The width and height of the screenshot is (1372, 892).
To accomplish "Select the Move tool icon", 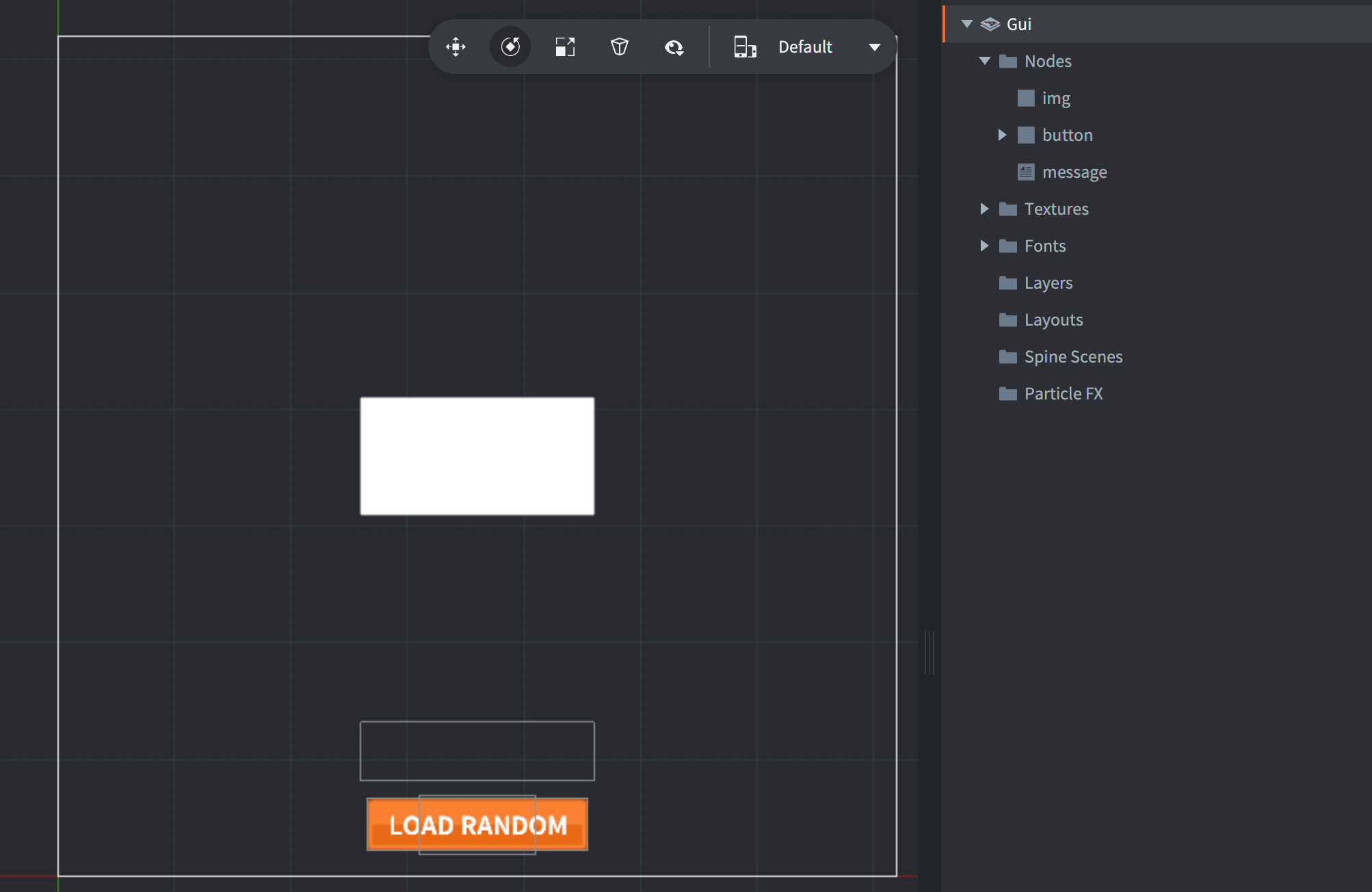I will pos(455,47).
